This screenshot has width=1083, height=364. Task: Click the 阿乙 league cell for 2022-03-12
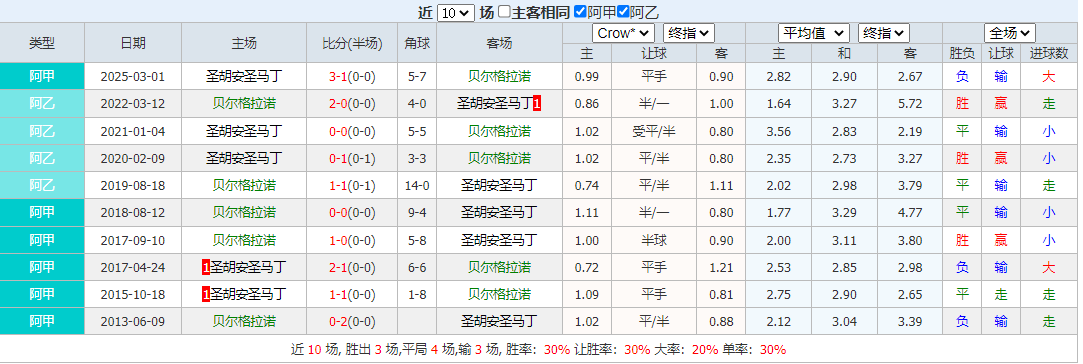click(x=42, y=104)
